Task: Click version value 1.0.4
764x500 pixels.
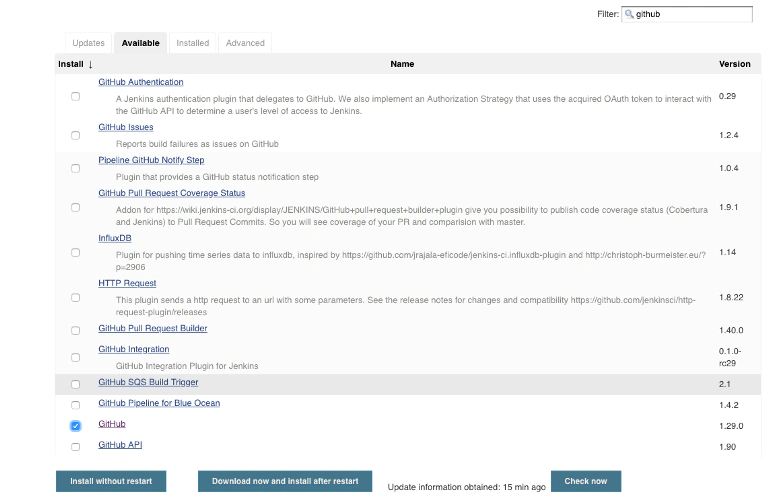Action: [728, 168]
